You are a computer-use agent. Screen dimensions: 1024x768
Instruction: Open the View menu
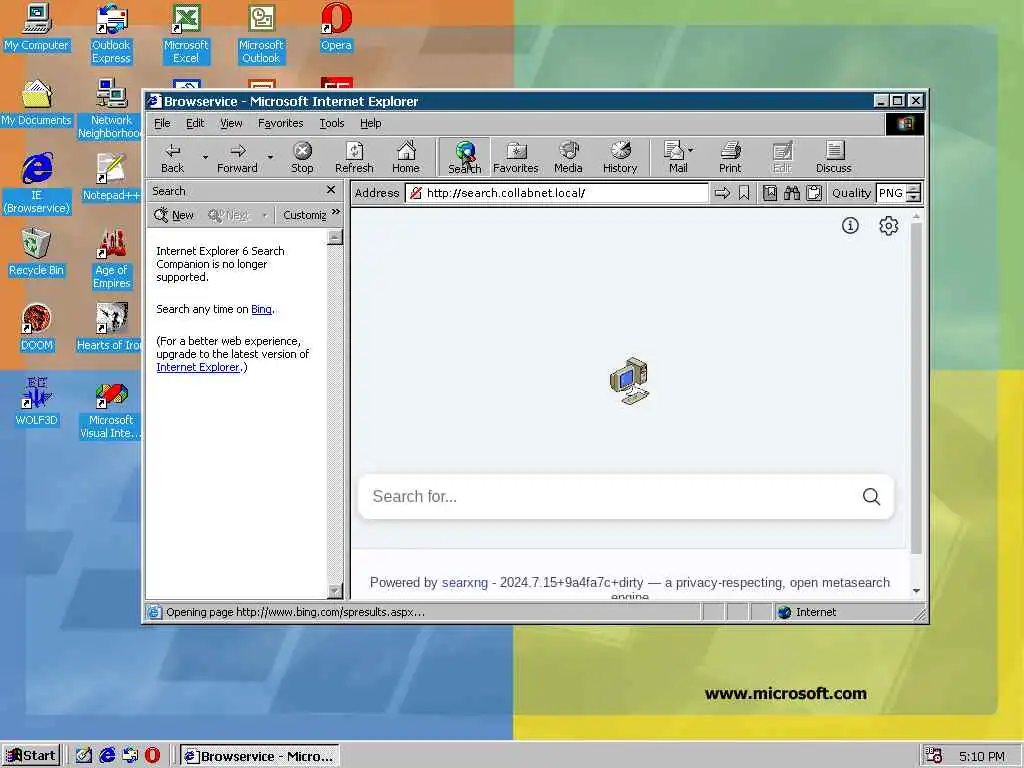231,123
